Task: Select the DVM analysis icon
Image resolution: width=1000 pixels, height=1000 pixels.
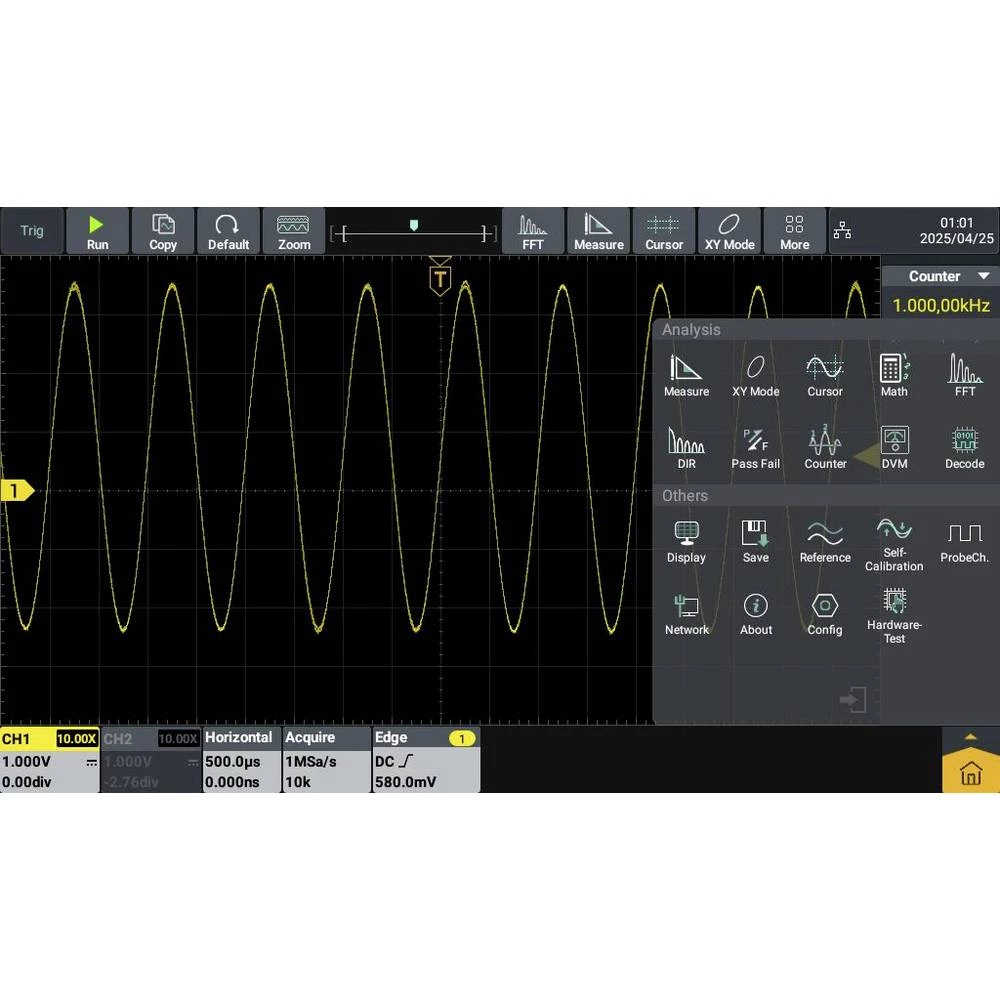Action: point(894,448)
